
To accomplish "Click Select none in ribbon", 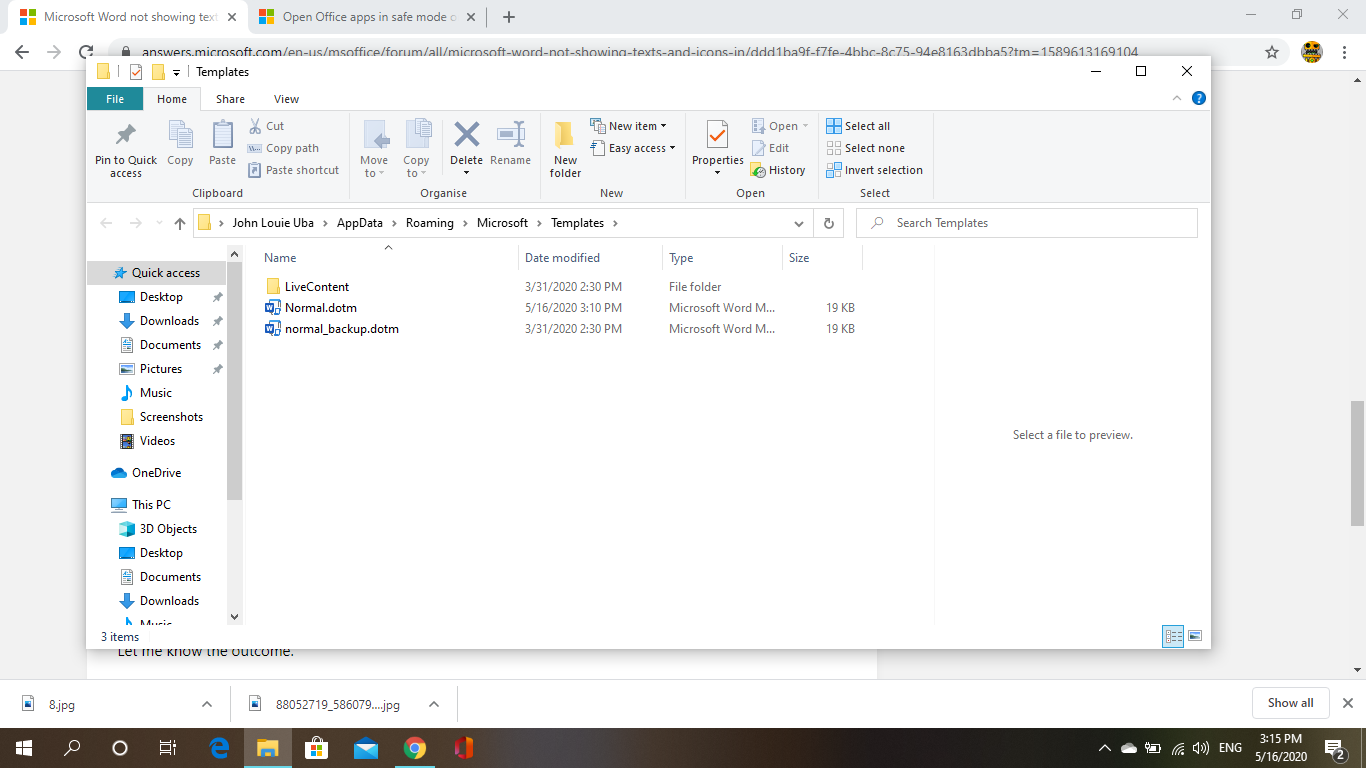I will tap(866, 148).
